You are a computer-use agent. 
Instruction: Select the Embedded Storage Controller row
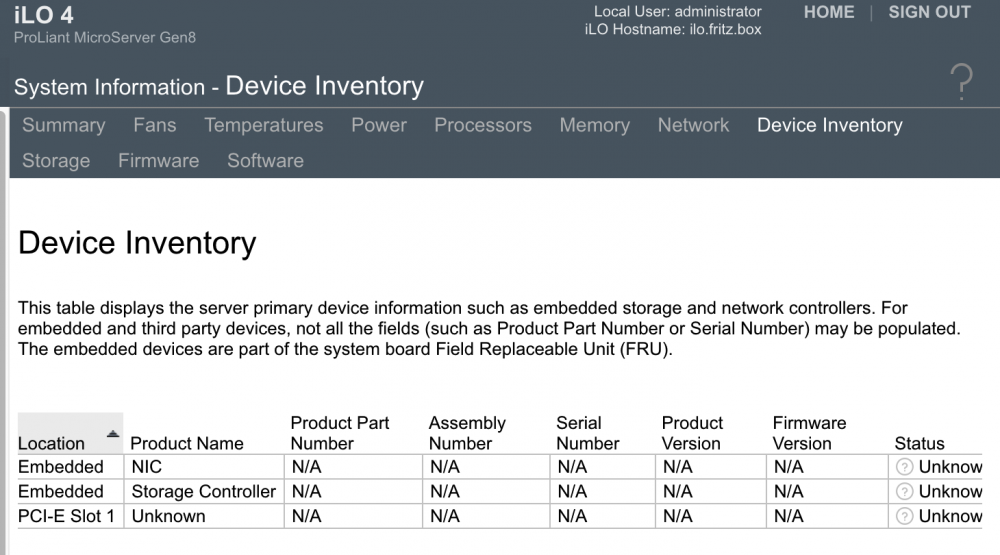499,492
